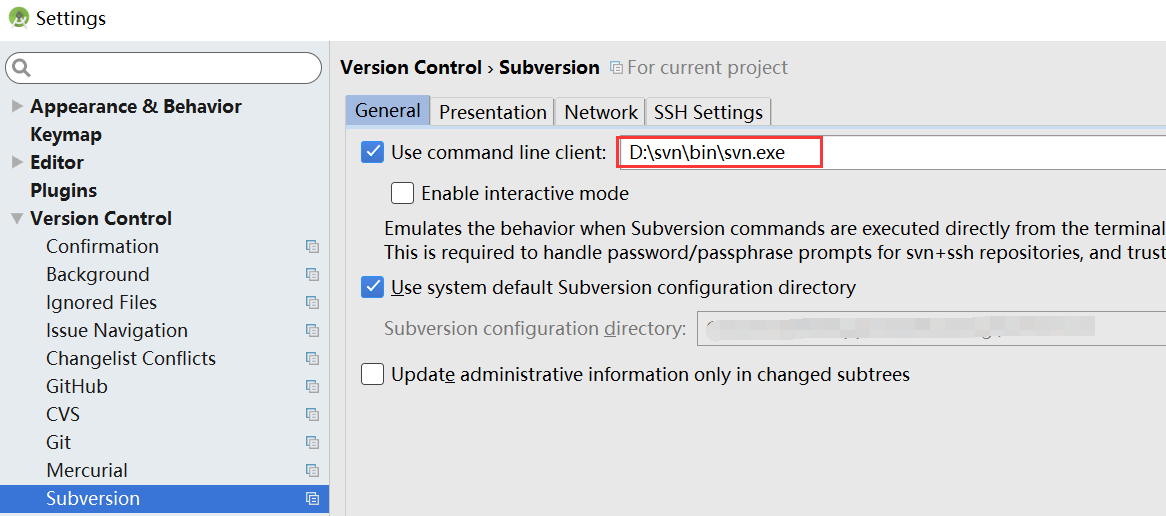Click the svn.exe path input field
This screenshot has height=516, width=1166.
tap(892, 153)
